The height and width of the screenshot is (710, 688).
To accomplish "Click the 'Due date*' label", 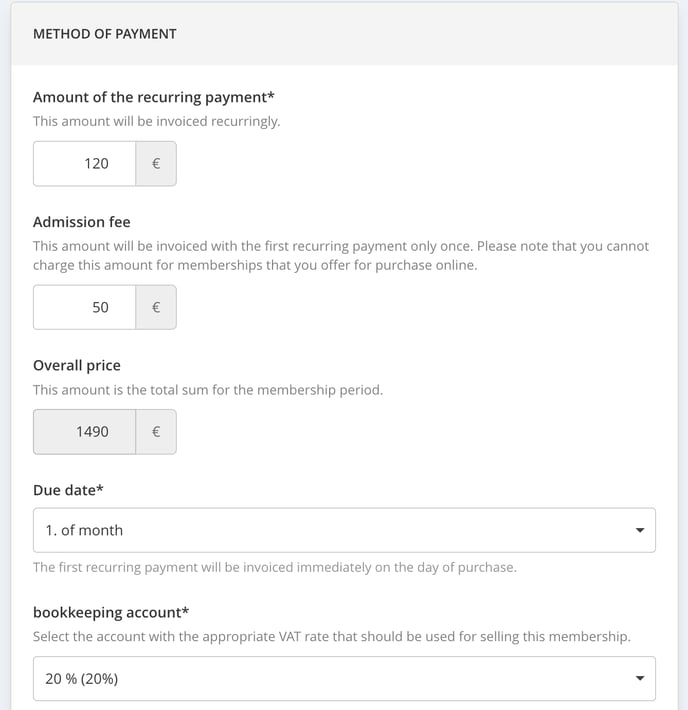I will 68,490.
